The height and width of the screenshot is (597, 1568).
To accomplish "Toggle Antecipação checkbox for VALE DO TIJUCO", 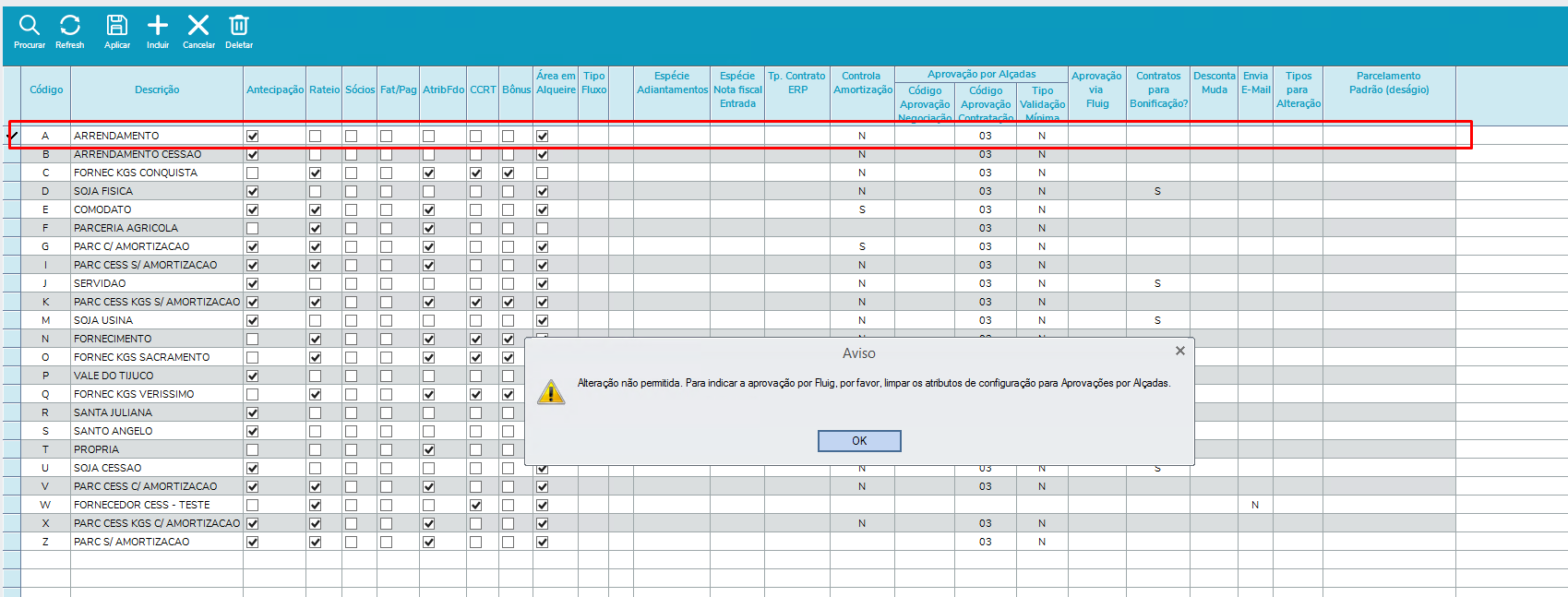I will point(253,376).
